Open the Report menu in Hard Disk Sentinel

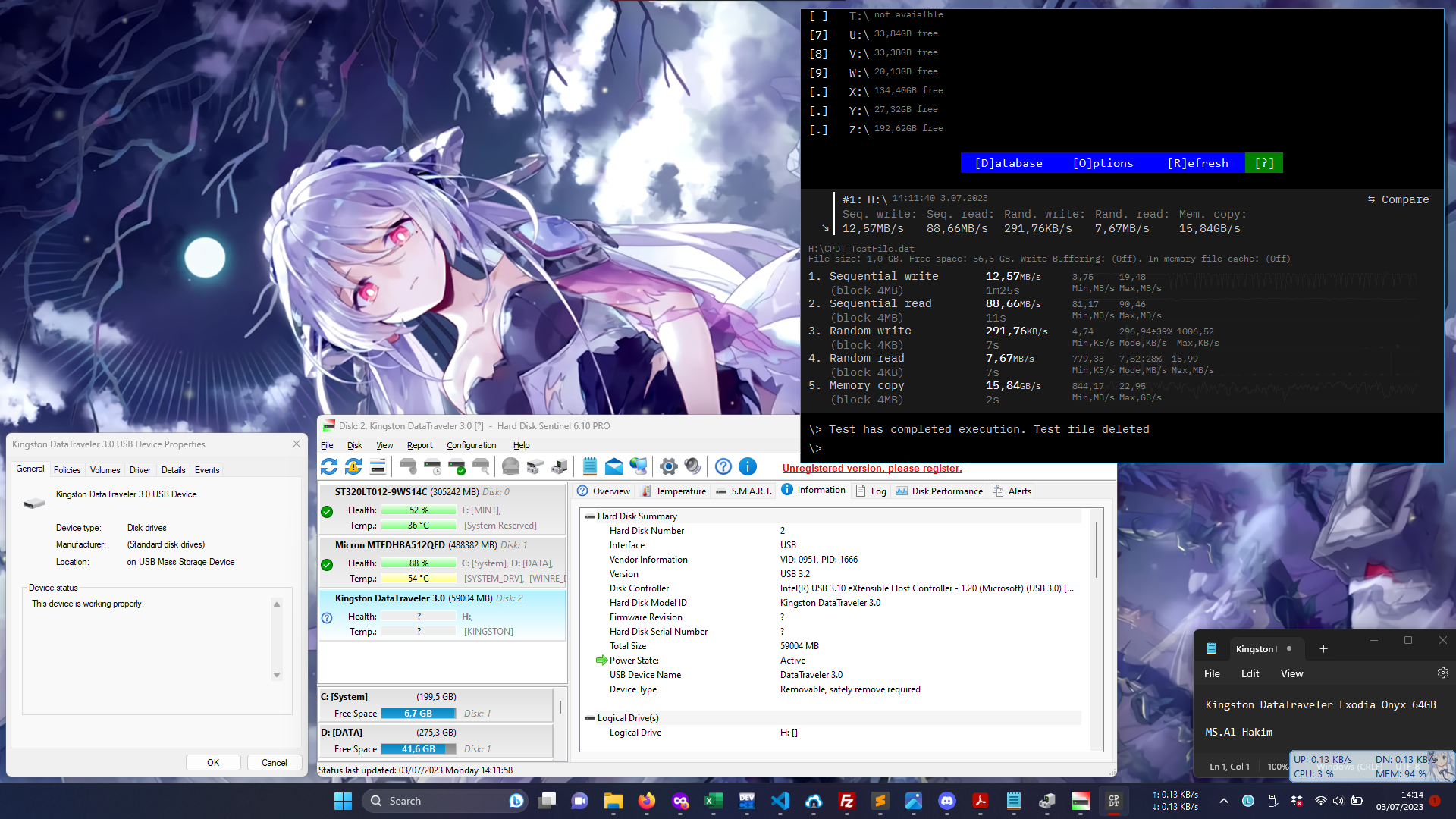pos(420,445)
